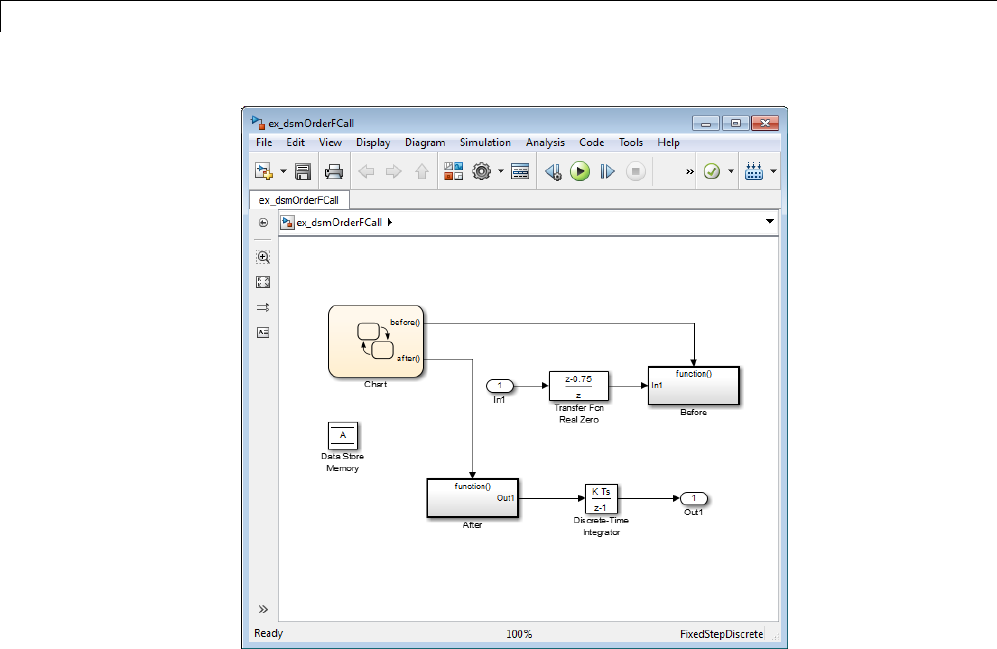This screenshot has width=997, height=649.
Task: Click the Save model icon
Action: 302,172
